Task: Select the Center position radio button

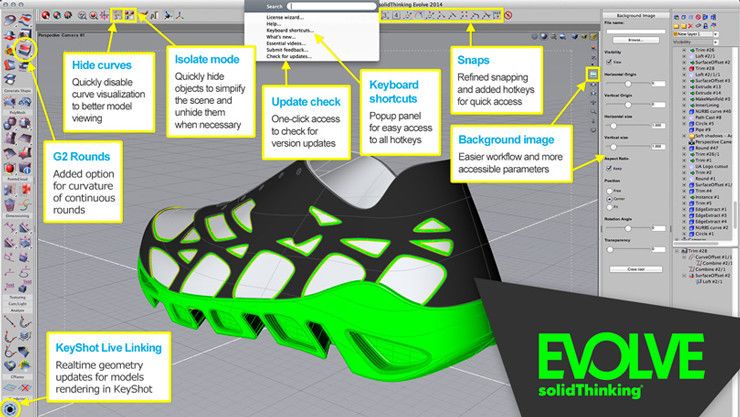Action: (x=609, y=199)
